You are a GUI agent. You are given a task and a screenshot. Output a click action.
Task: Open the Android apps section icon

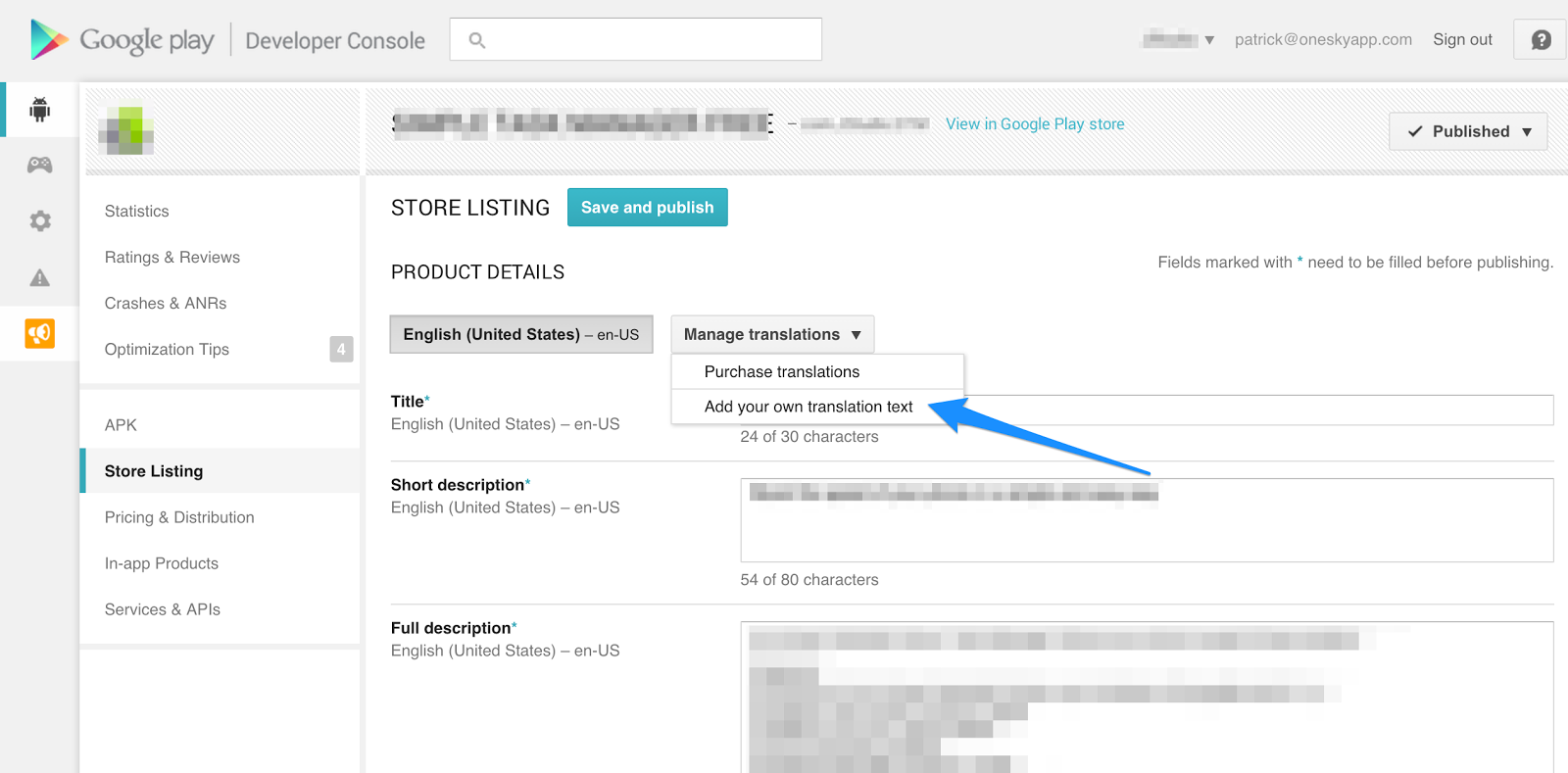coord(39,109)
